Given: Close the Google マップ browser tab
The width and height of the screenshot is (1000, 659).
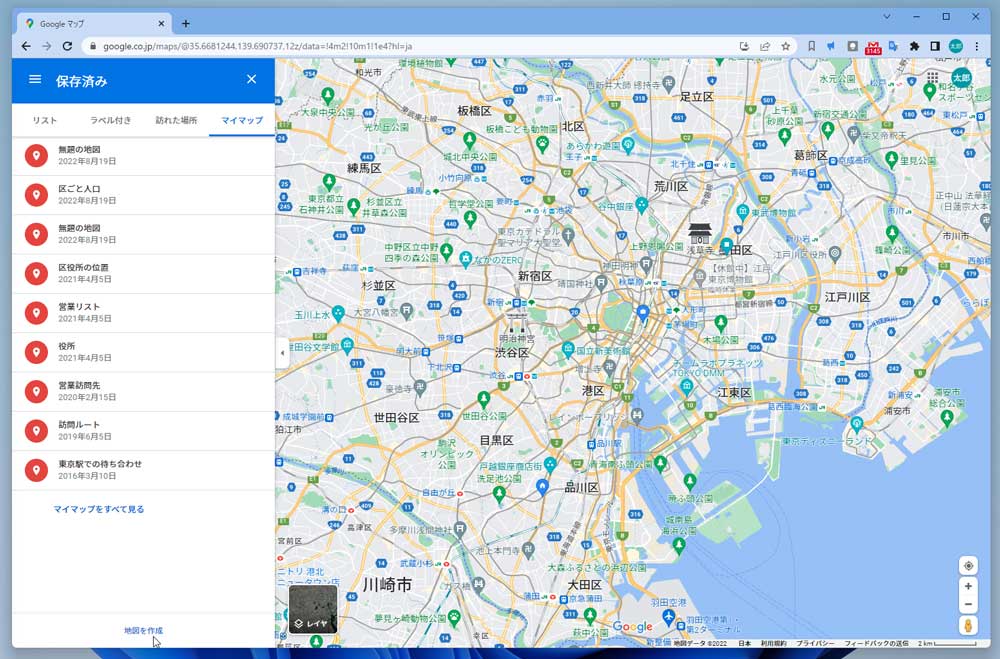Looking at the screenshot, I should [x=161, y=24].
